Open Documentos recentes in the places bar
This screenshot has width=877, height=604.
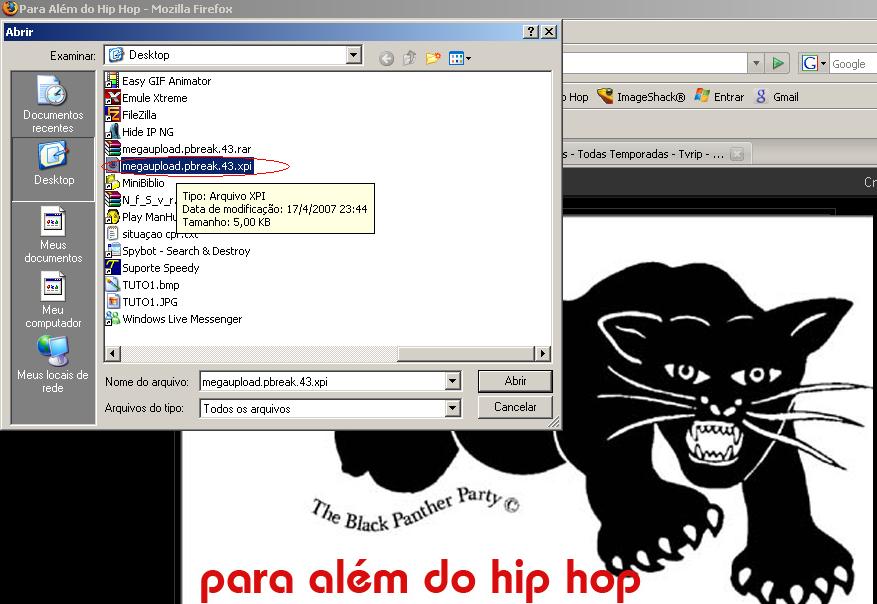53,104
